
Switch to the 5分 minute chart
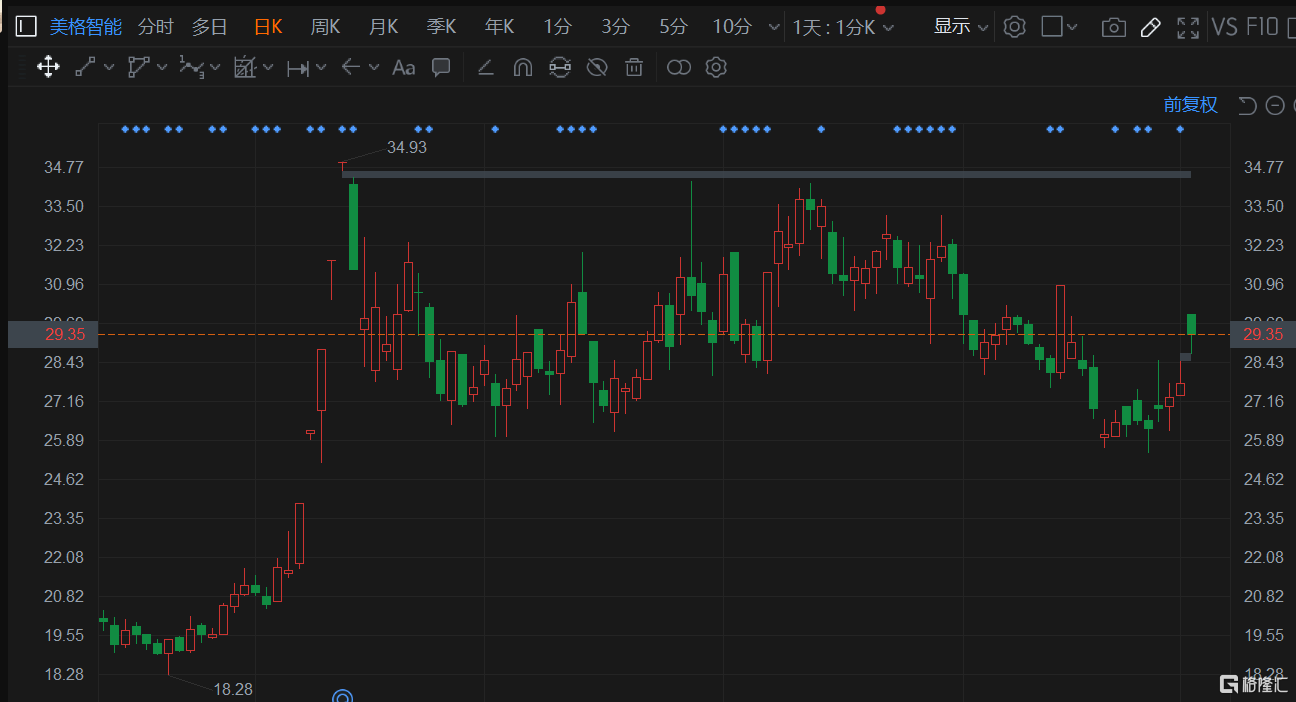point(673,27)
